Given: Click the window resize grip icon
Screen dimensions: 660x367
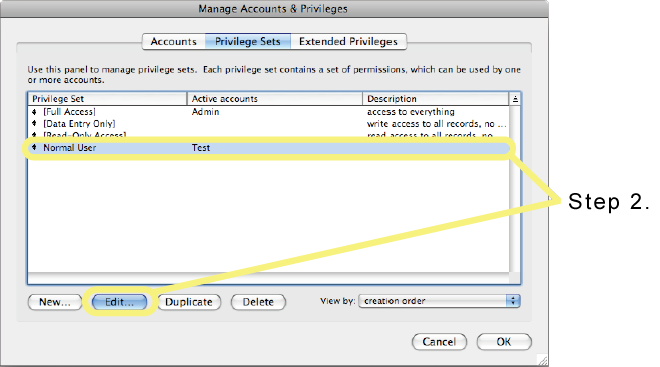Looking at the screenshot, I should (x=543, y=360).
